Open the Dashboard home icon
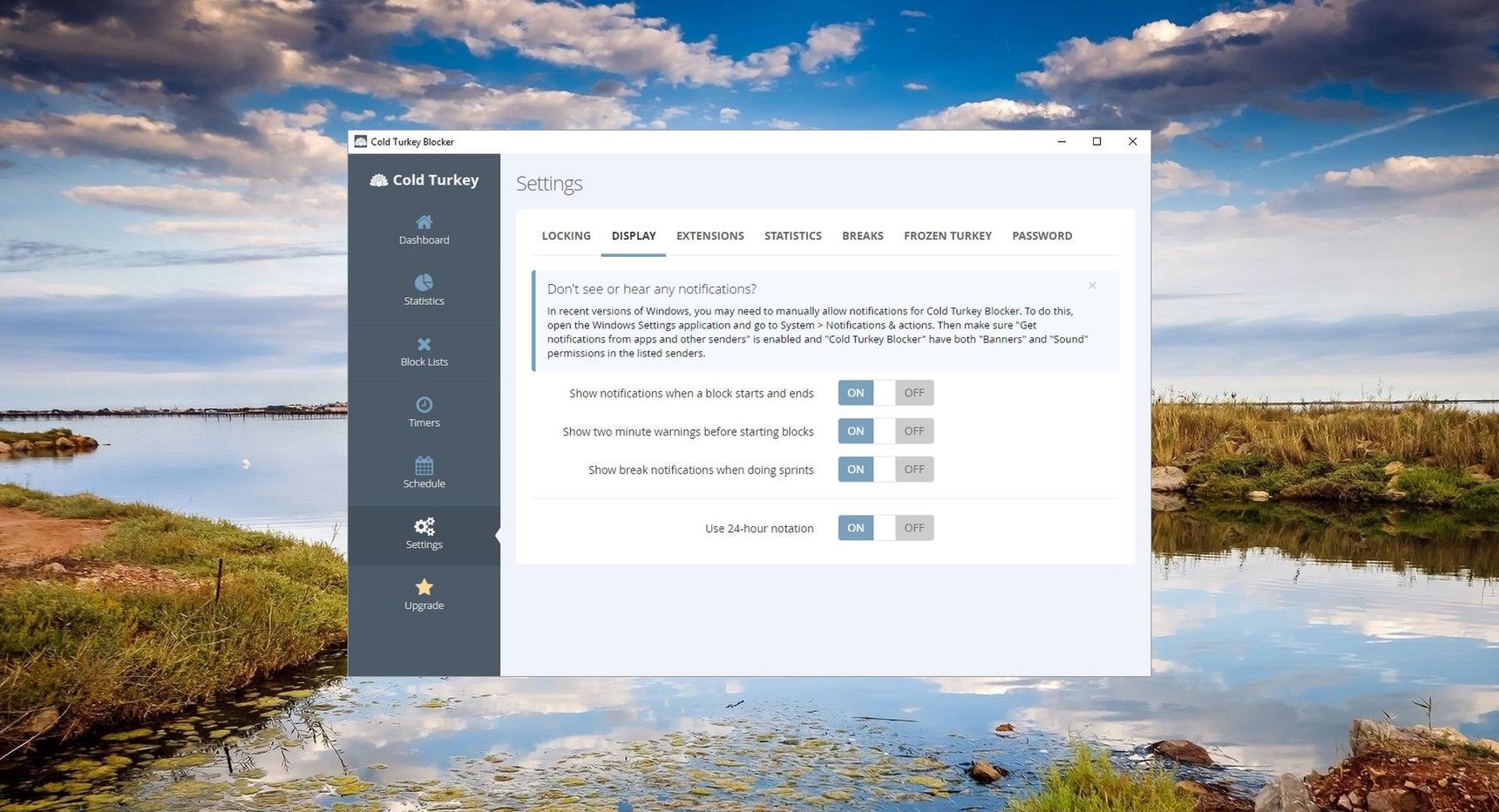This screenshot has height=812, width=1499. [x=424, y=222]
